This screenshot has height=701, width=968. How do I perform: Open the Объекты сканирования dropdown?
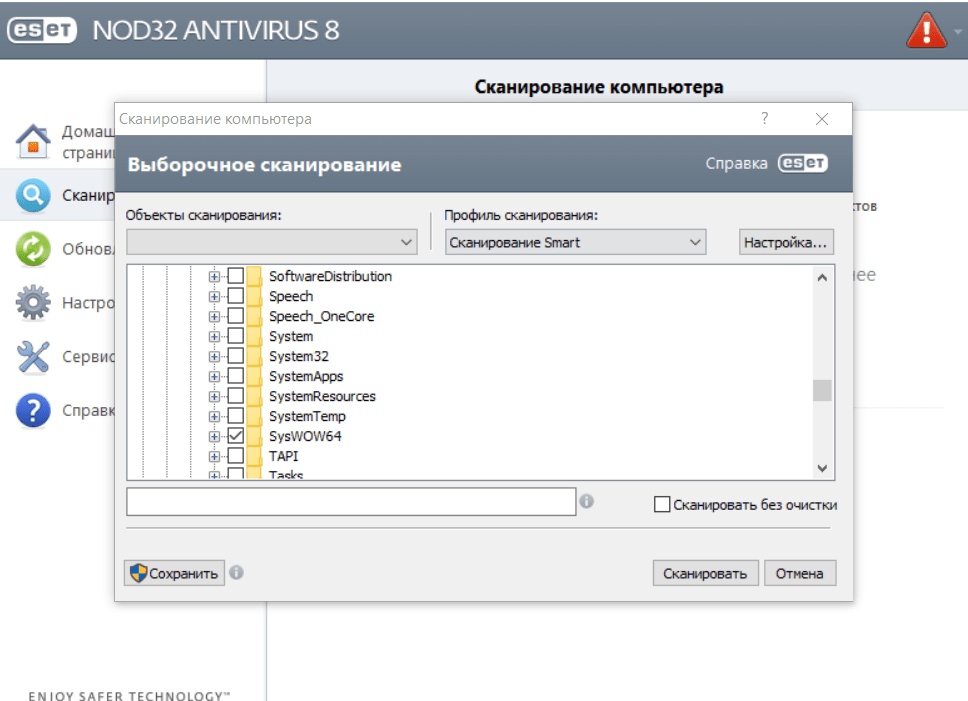pos(272,242)
